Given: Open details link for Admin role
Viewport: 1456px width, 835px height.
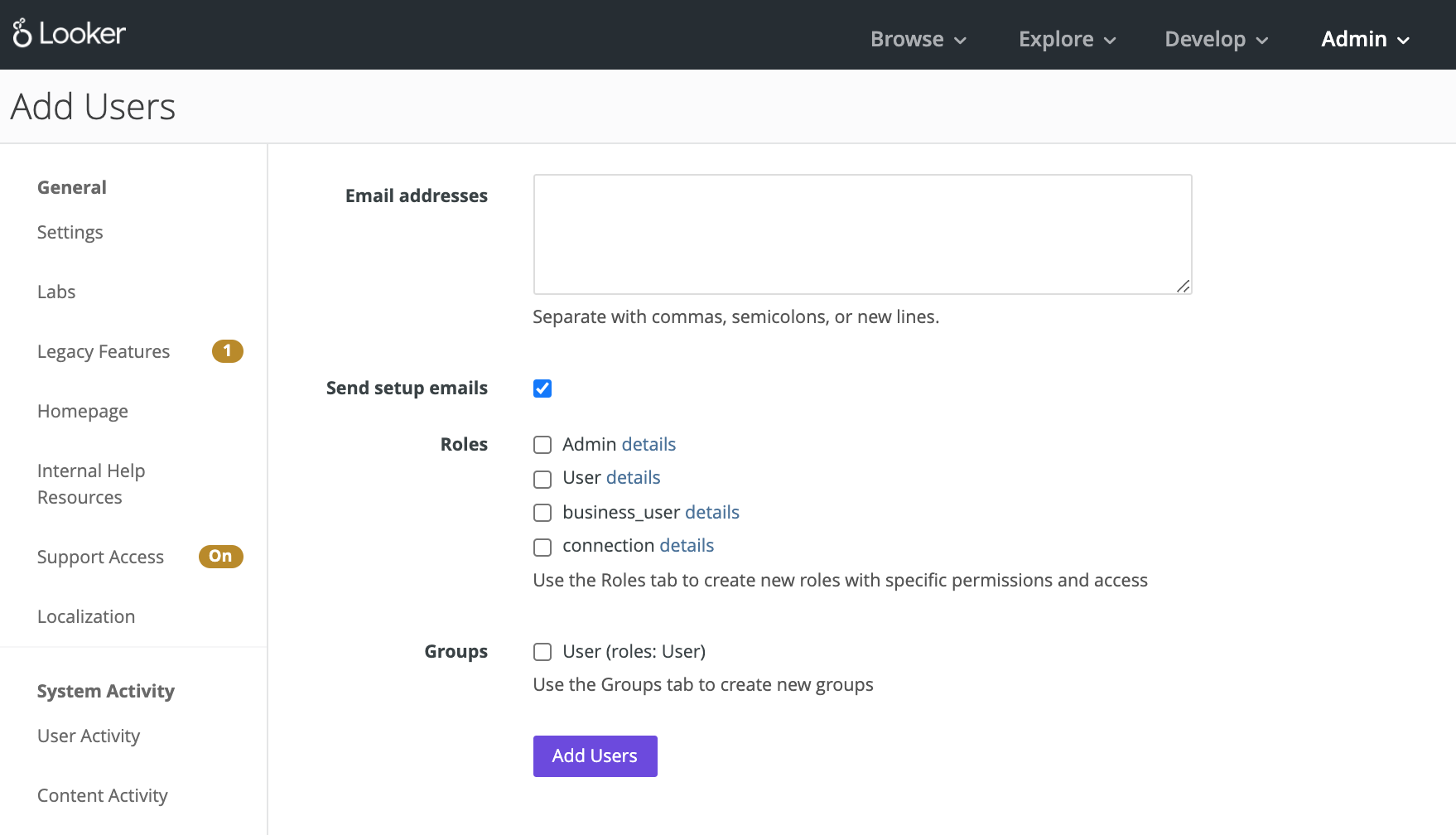Looking at the screenshot, I should (x=648, y=445).
